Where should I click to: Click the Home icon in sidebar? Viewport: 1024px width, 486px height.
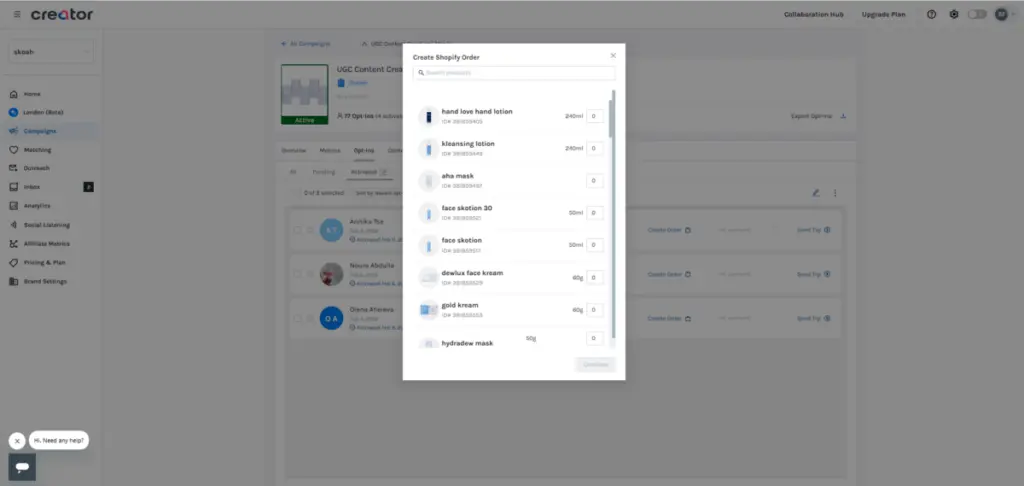point(14,94)
